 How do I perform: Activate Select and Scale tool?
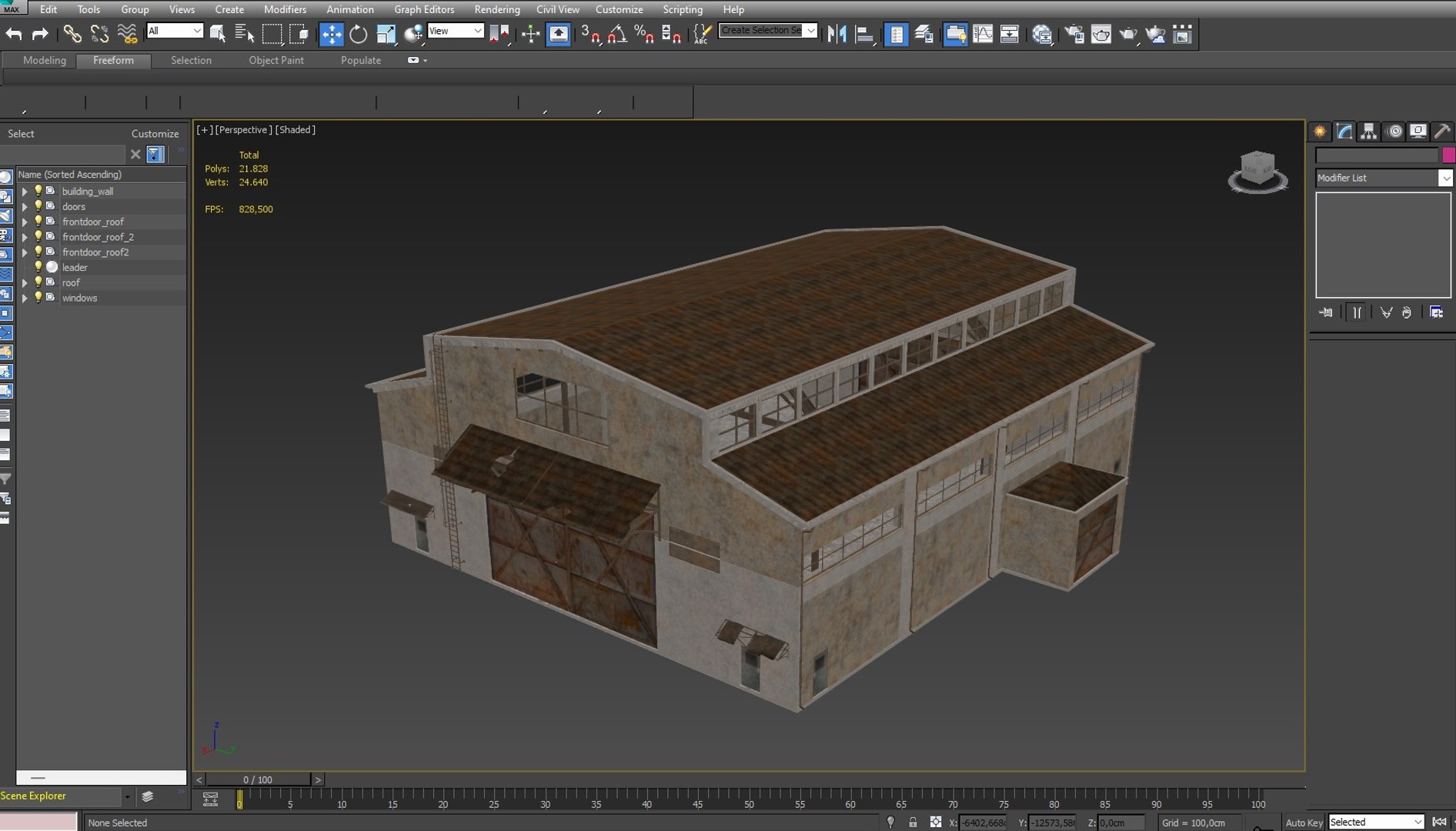(x=386, y=34)
